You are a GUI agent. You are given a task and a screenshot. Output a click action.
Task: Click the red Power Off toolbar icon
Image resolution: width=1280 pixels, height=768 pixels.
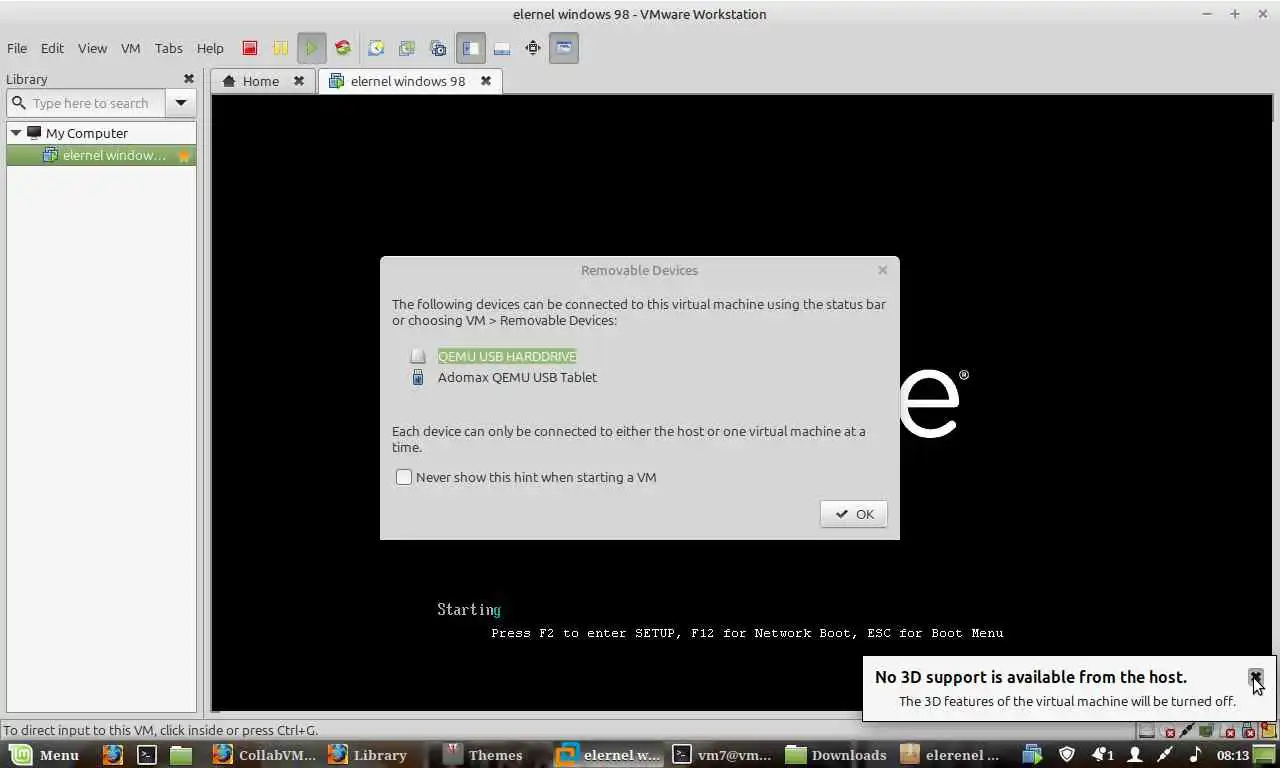[x=250, y=48]
